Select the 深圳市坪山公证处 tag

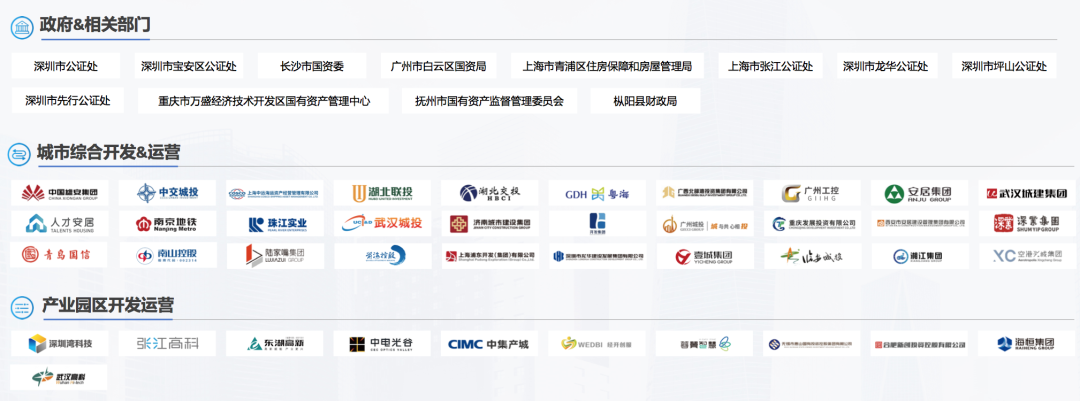pos(1004,66)
